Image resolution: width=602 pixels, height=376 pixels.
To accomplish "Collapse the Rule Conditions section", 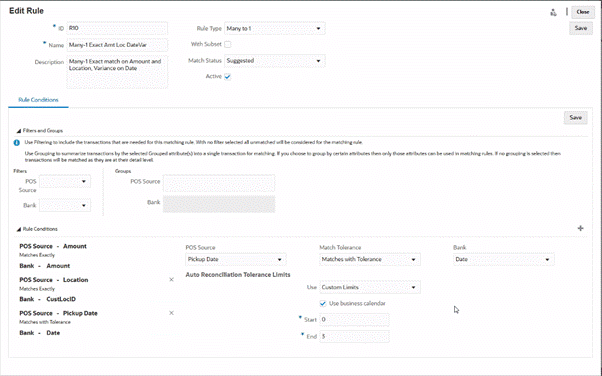I will pos(18,229).
